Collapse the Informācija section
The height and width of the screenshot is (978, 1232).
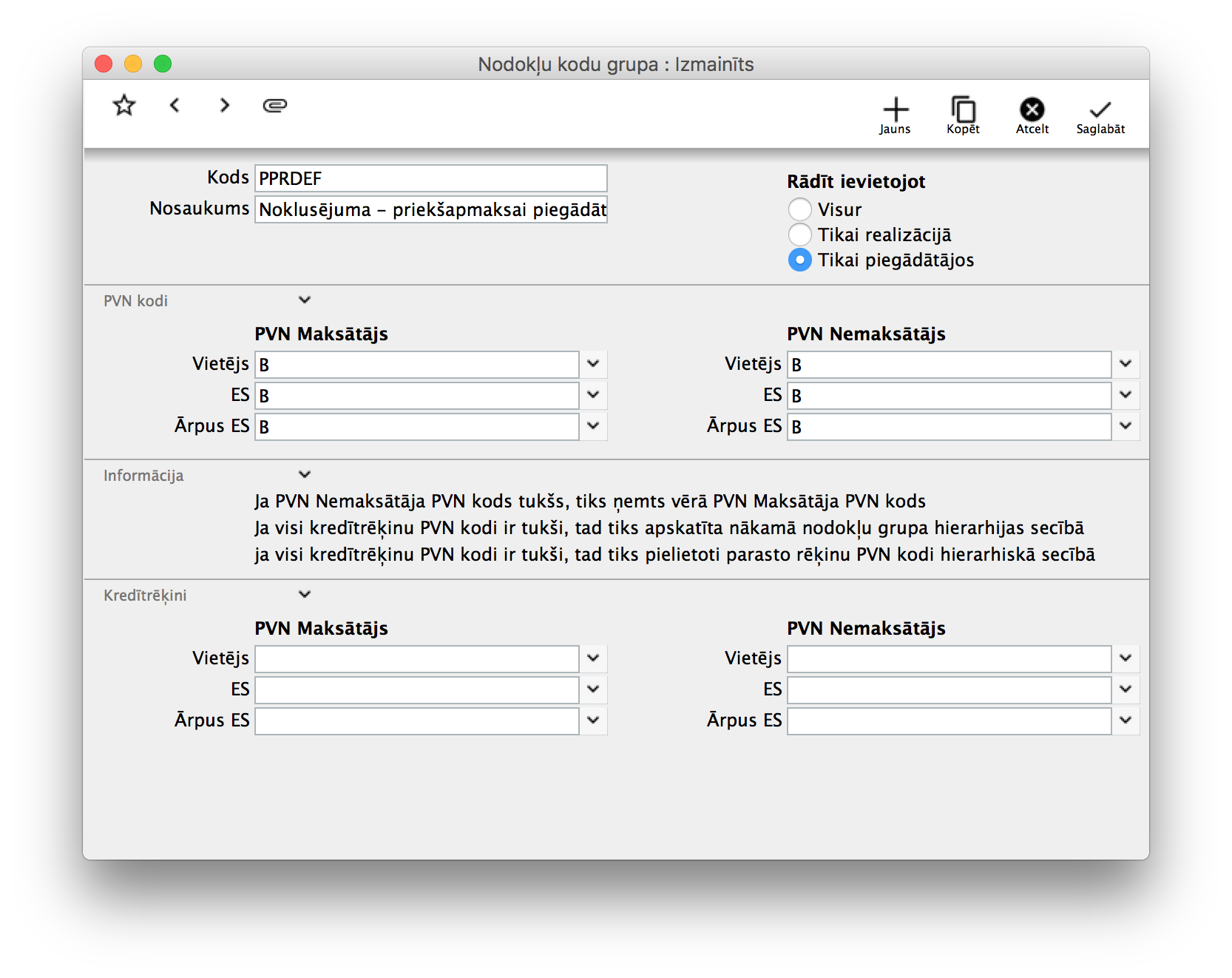tap(305, 474)
